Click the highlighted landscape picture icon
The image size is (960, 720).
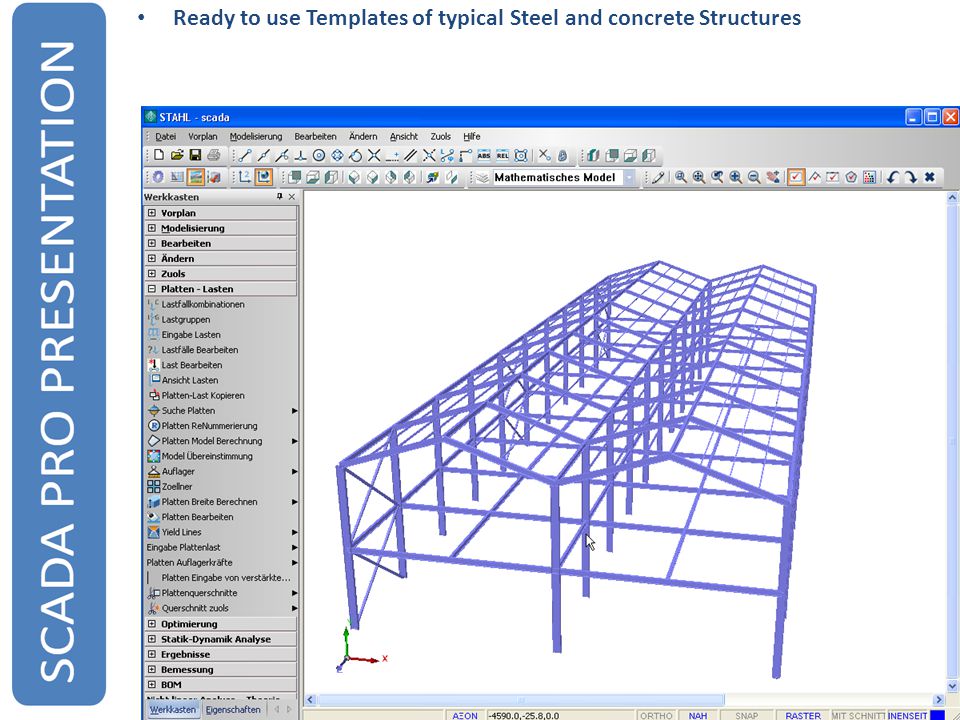(196, 177)
